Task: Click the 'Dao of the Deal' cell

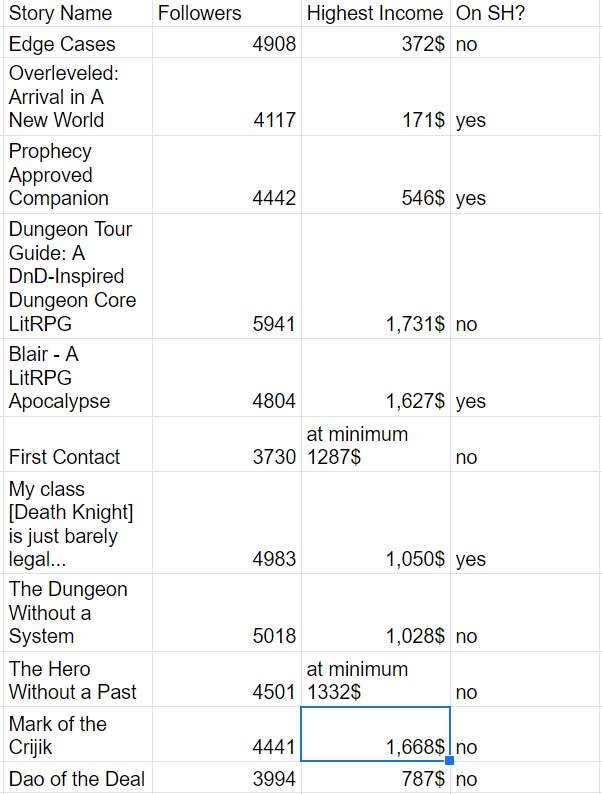Action: coord(76,779)
